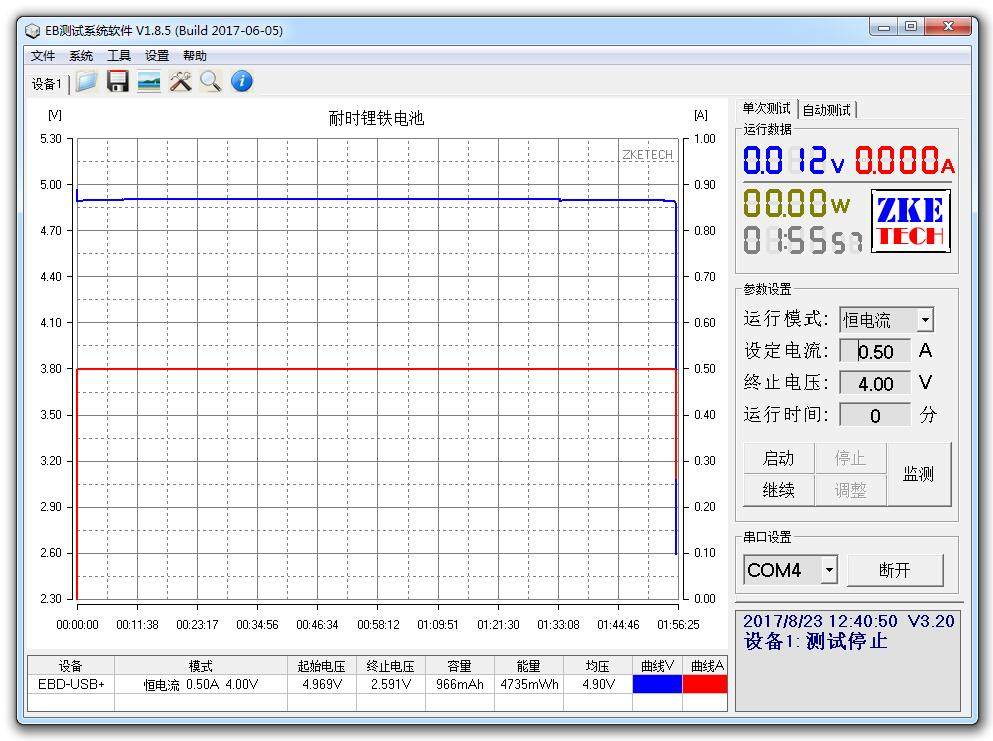Screen dimensions: 993x741
Task: Open the blue info about icon
Action: pyautogui.click(x=241, y=82)
